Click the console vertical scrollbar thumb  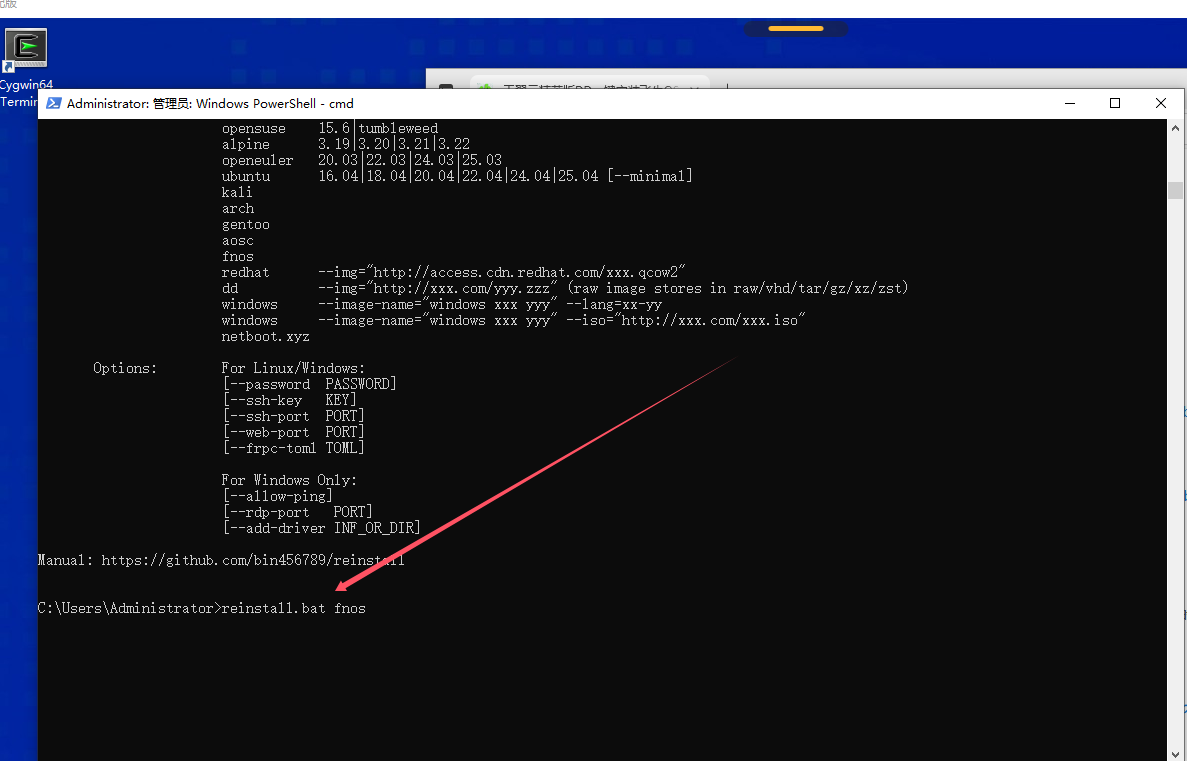click(1176, 190)
